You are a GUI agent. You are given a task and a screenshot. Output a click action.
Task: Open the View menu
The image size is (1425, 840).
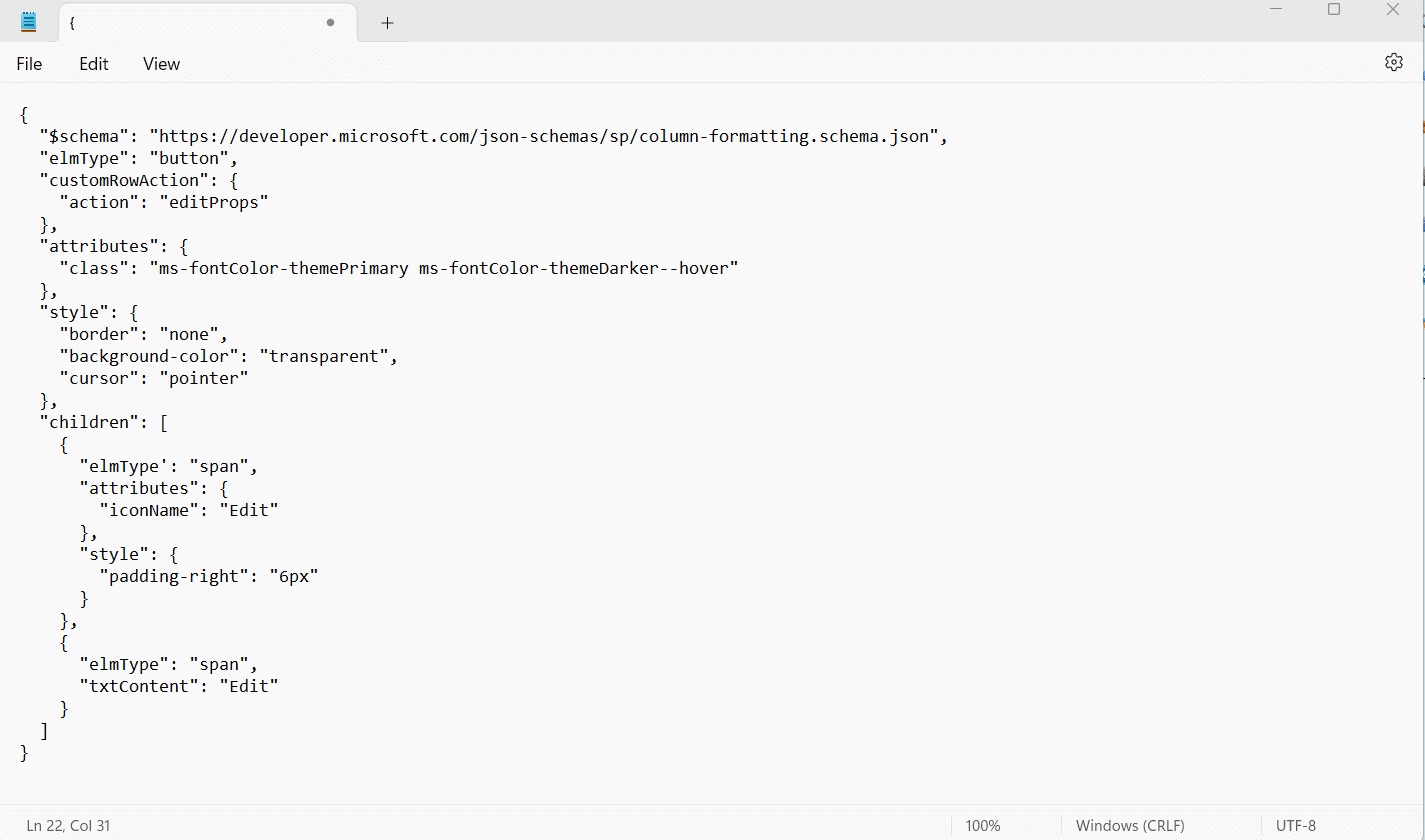[161, 64]
